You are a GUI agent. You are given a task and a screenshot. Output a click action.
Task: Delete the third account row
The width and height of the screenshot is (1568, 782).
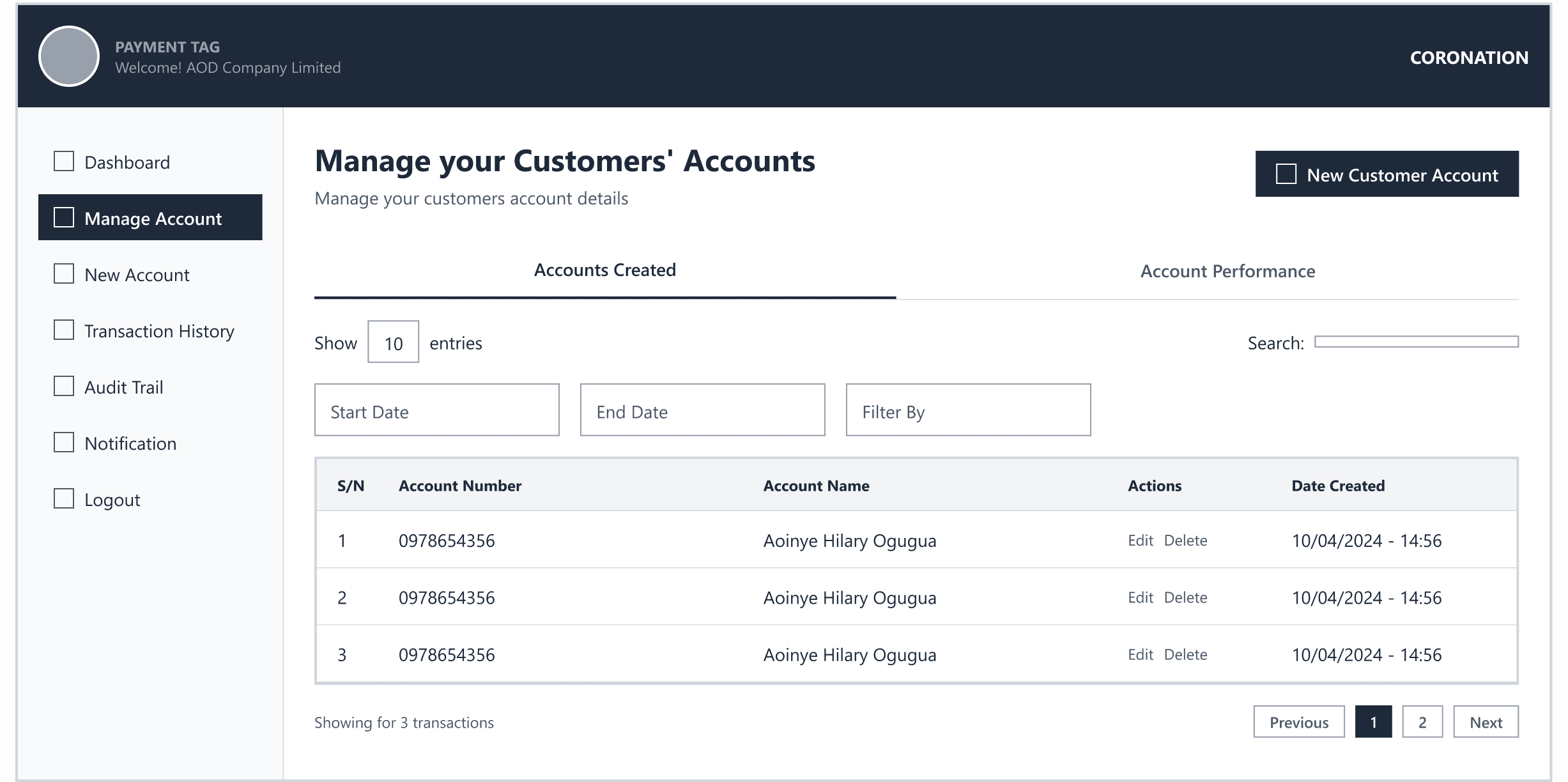[x=1185, y=655]
